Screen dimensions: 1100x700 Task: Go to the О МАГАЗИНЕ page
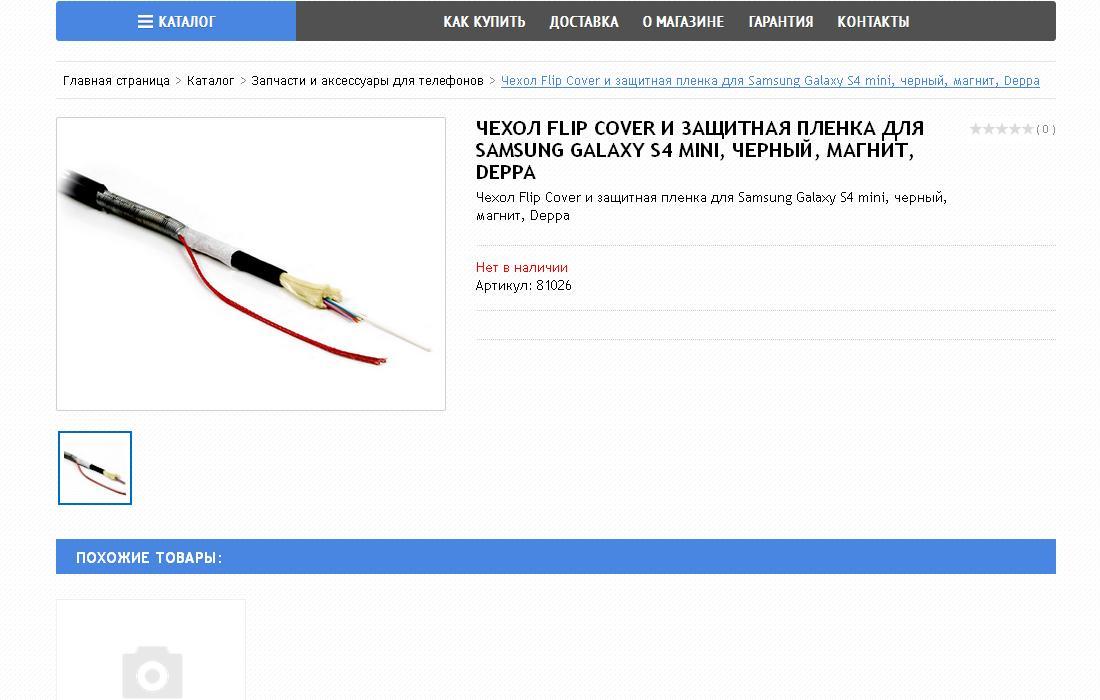point(683,22)
